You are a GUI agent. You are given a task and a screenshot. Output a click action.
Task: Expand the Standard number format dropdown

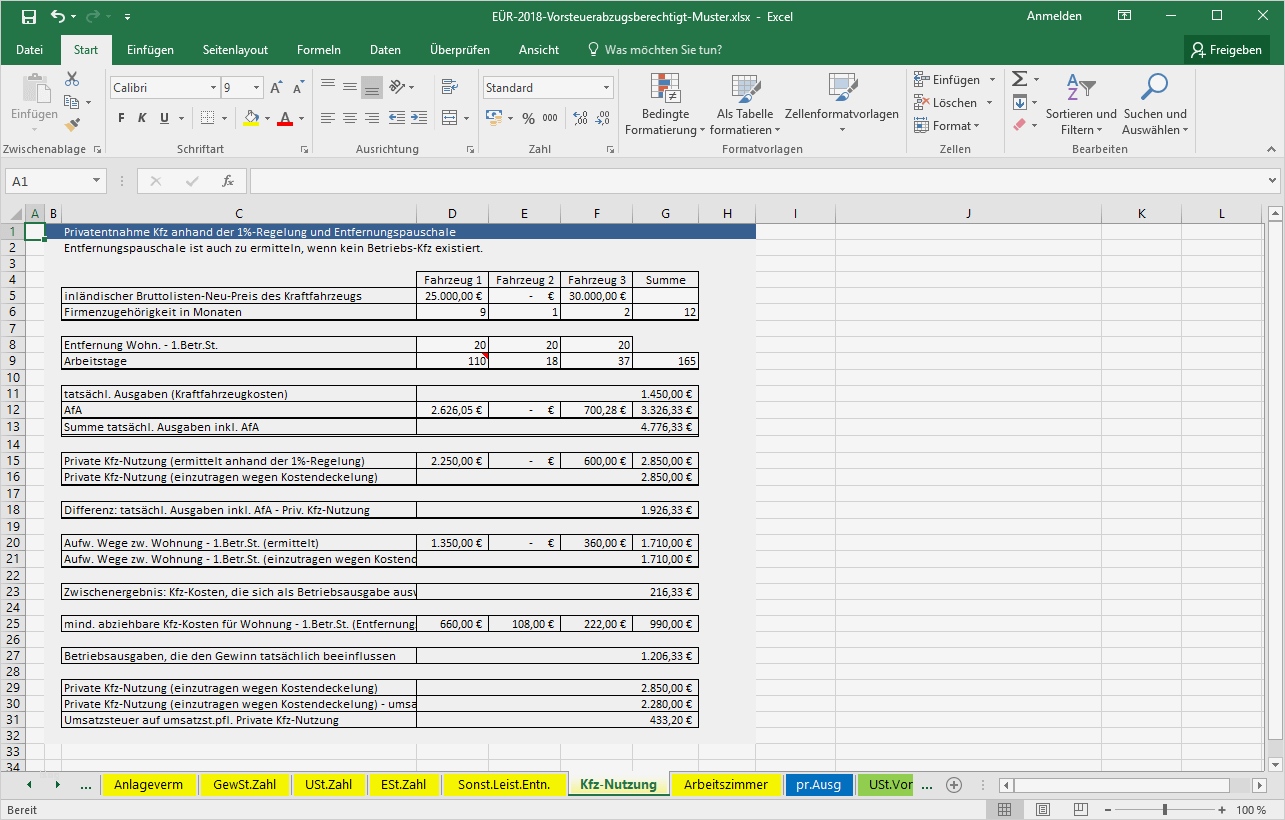click(606, 87)
